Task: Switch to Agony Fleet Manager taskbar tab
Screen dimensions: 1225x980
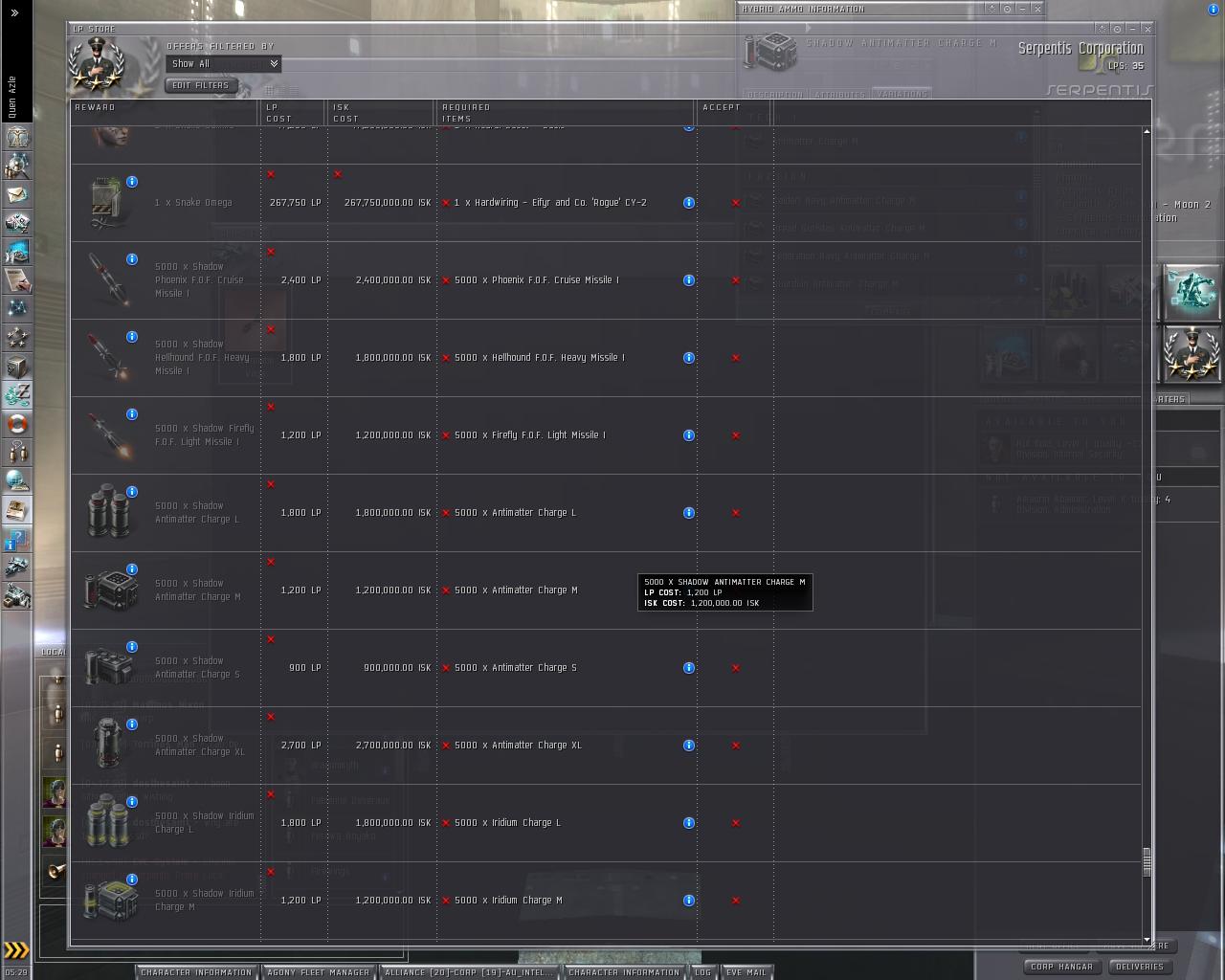Action: [x=318, y=972]
